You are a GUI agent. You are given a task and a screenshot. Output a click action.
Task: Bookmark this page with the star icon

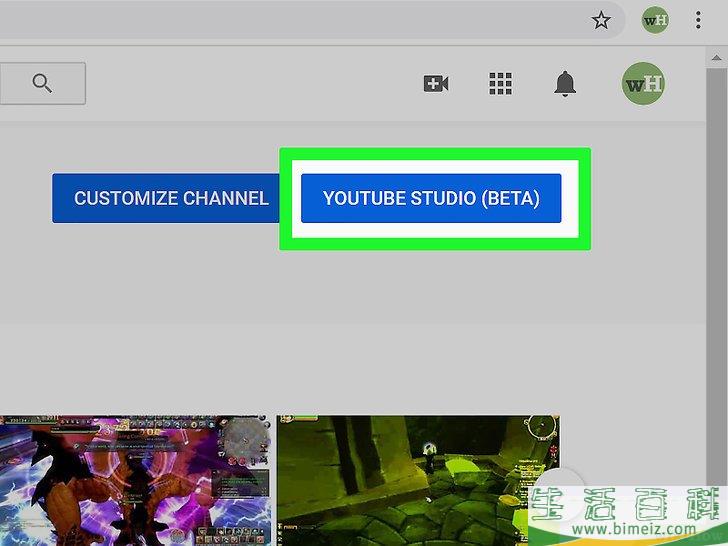[601, 20]
